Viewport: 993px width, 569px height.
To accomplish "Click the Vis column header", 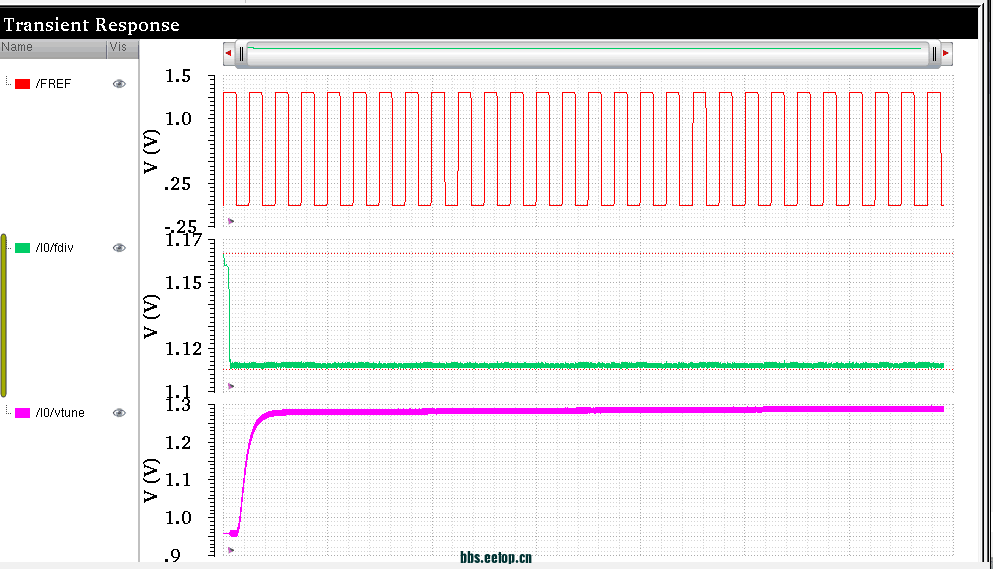I will (x=123, y=49).
